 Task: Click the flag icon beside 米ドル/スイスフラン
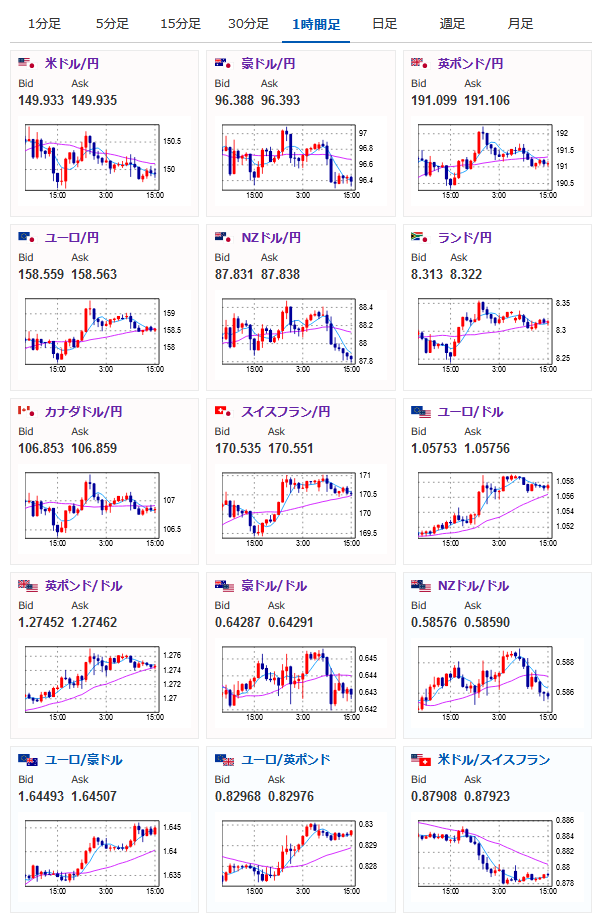click(421, 759)
